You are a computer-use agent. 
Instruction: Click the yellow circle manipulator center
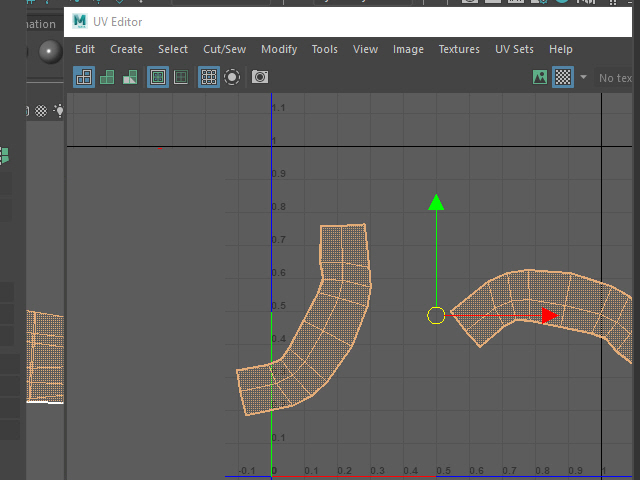point(436,316)
